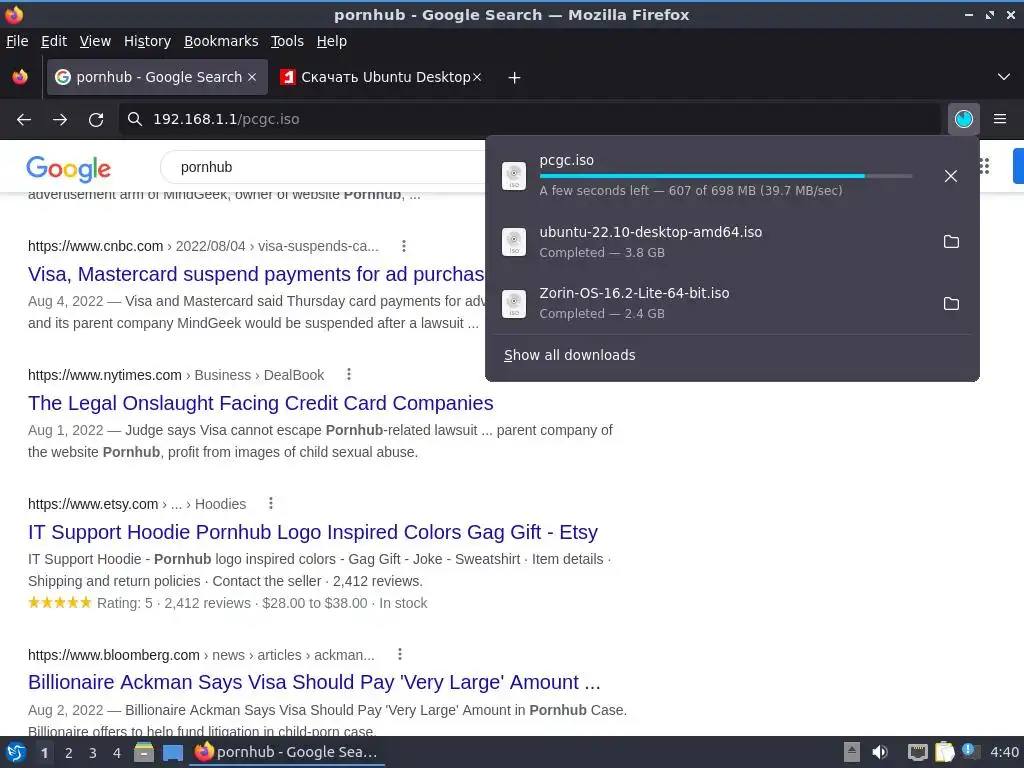The image size is (1024, 768).
Task: Cancel the pcgc.iso download
Action: (x=951, y=176)
